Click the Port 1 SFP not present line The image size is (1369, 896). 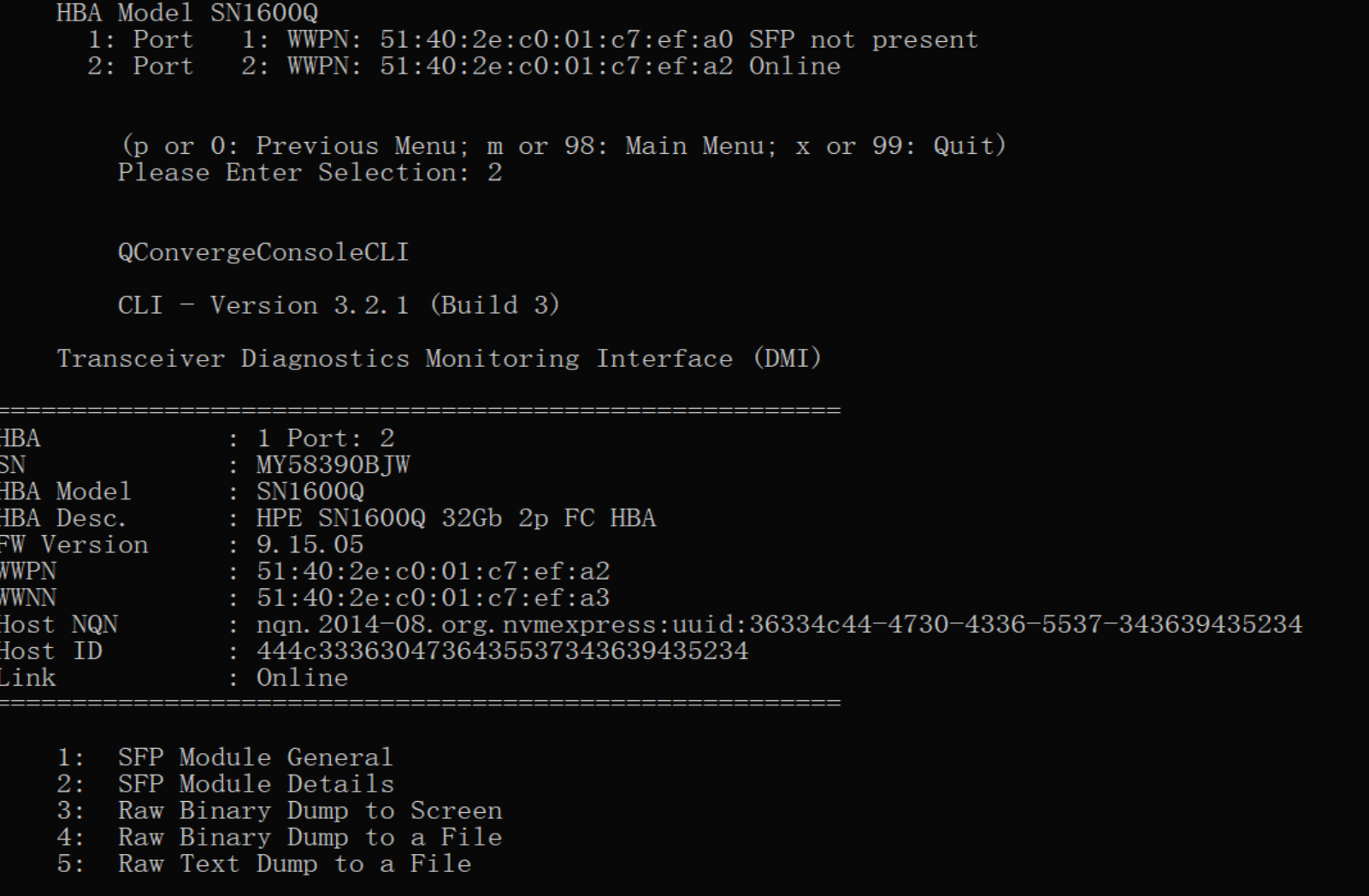[x=533, y=40]
